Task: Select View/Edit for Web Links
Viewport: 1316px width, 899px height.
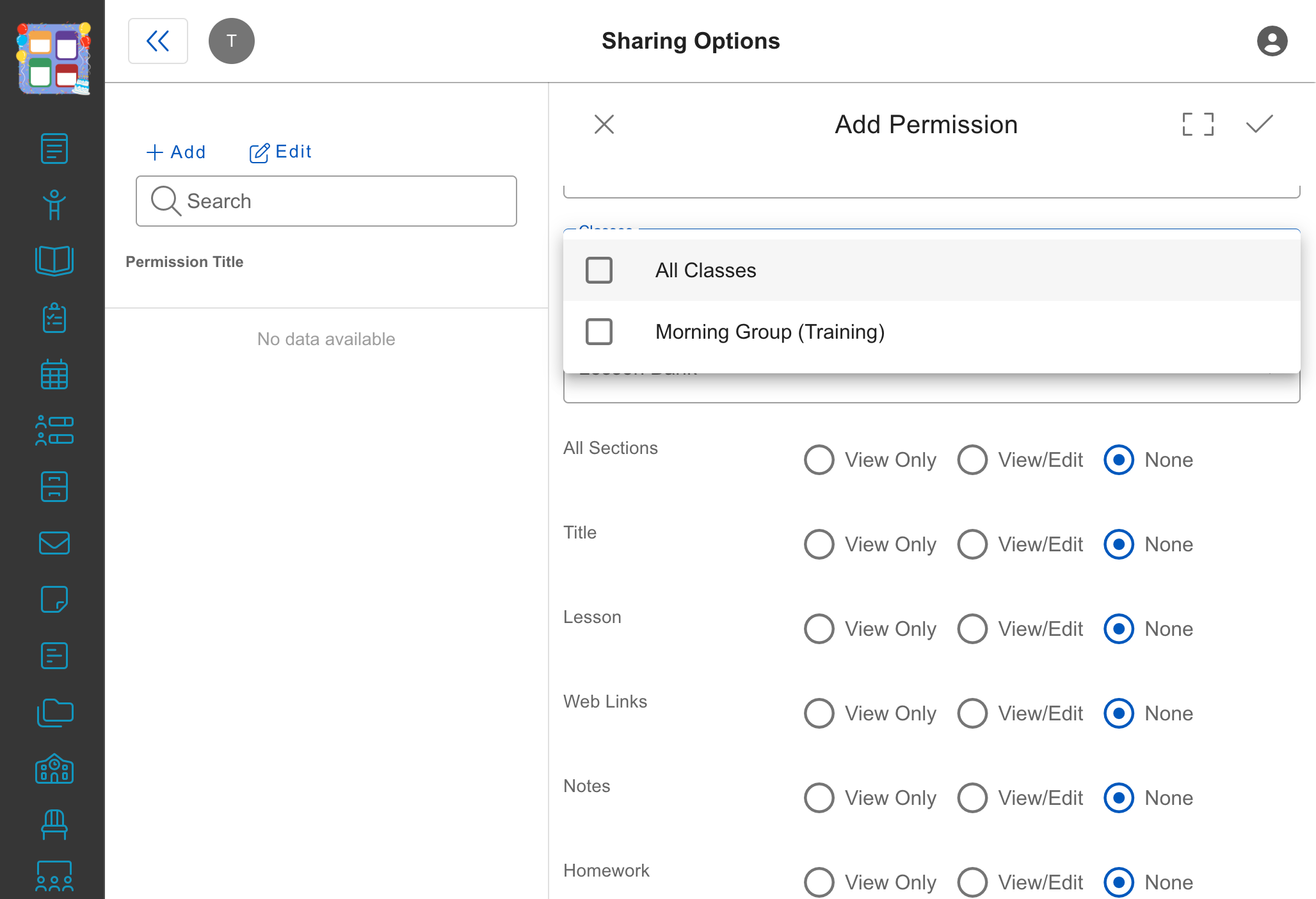Action: [x=972, y=713]
